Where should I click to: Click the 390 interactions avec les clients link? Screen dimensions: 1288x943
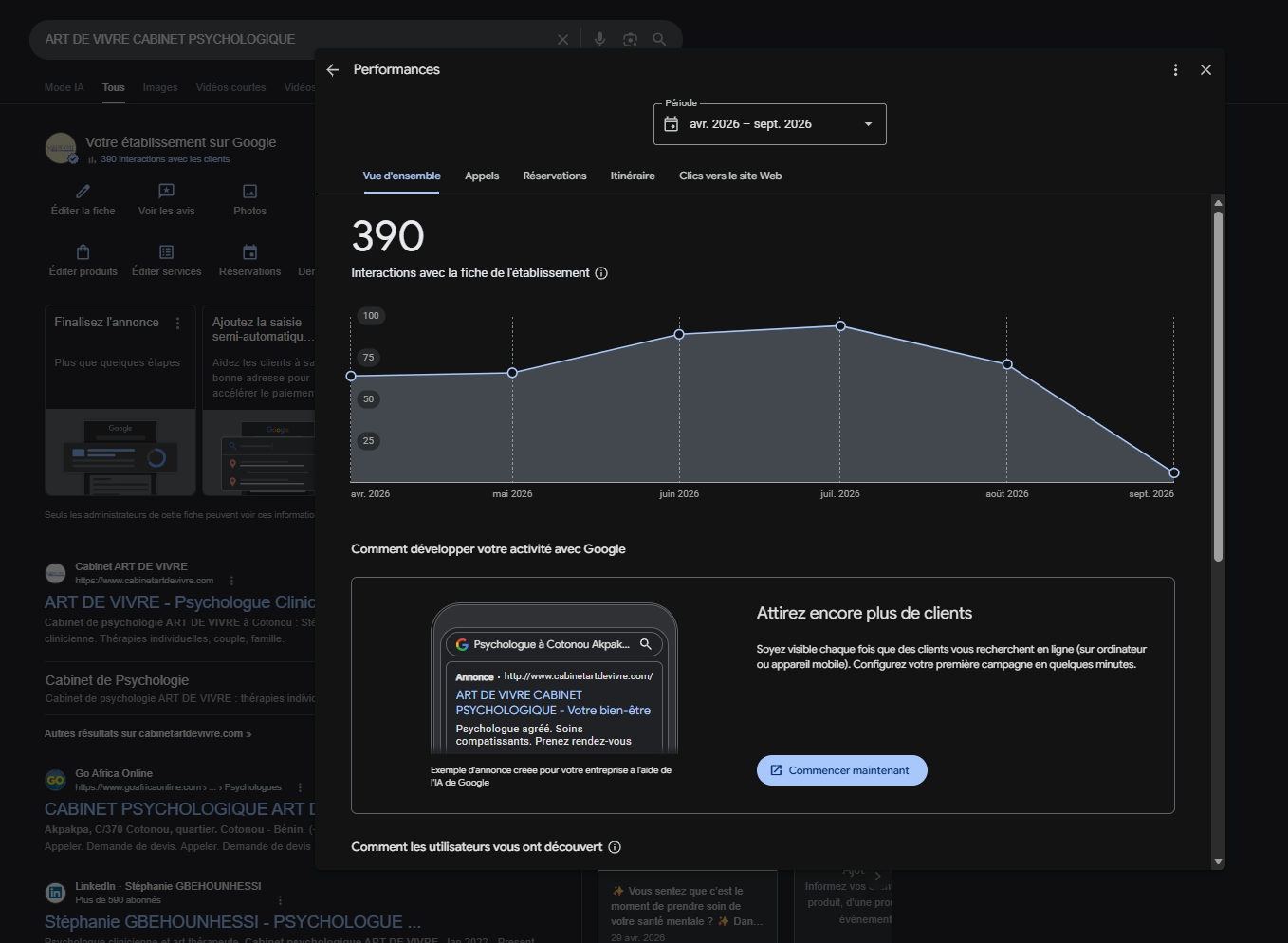coord(165,159)
